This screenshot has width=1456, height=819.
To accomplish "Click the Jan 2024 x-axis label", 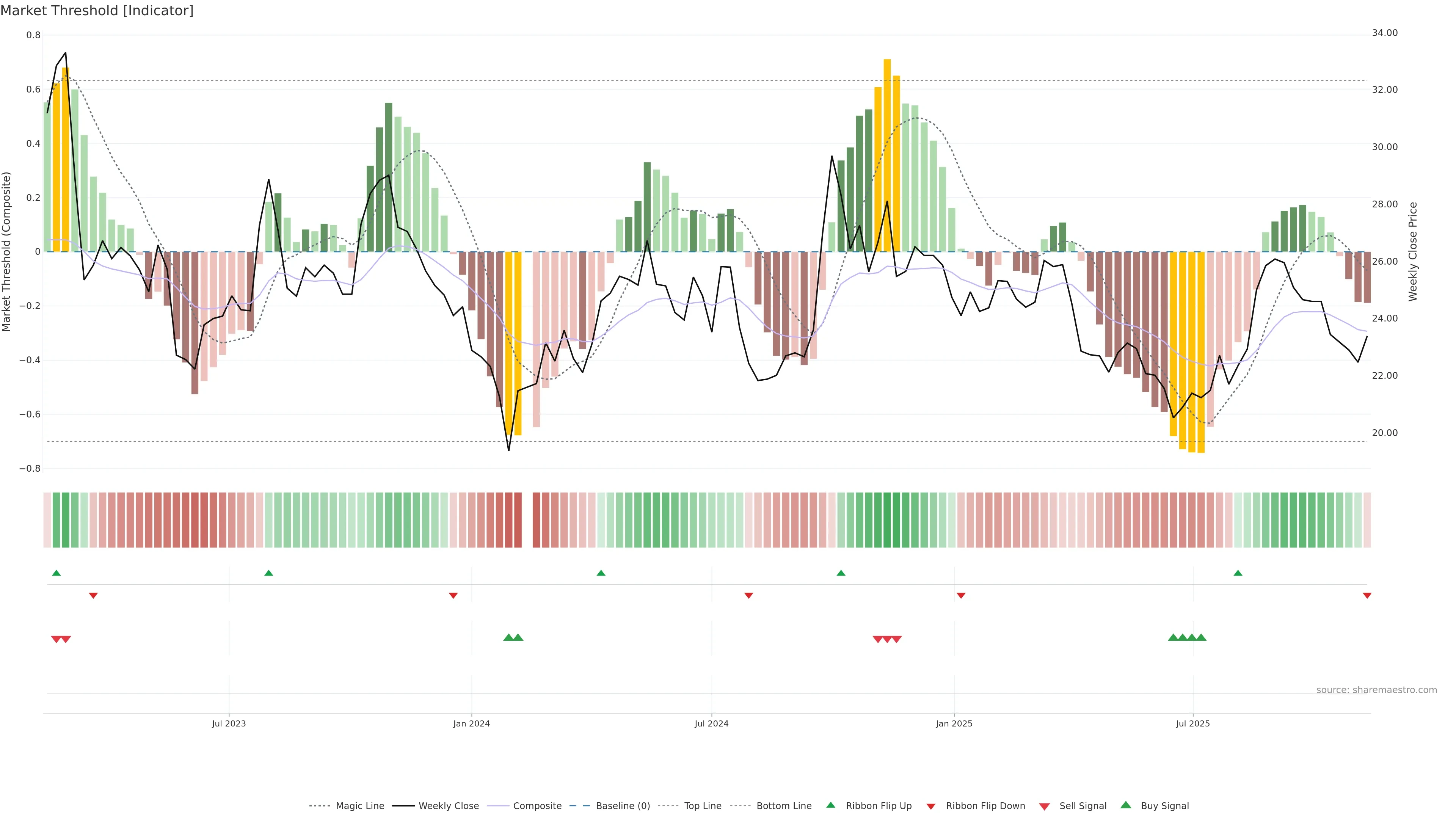I will click(471, 723).
